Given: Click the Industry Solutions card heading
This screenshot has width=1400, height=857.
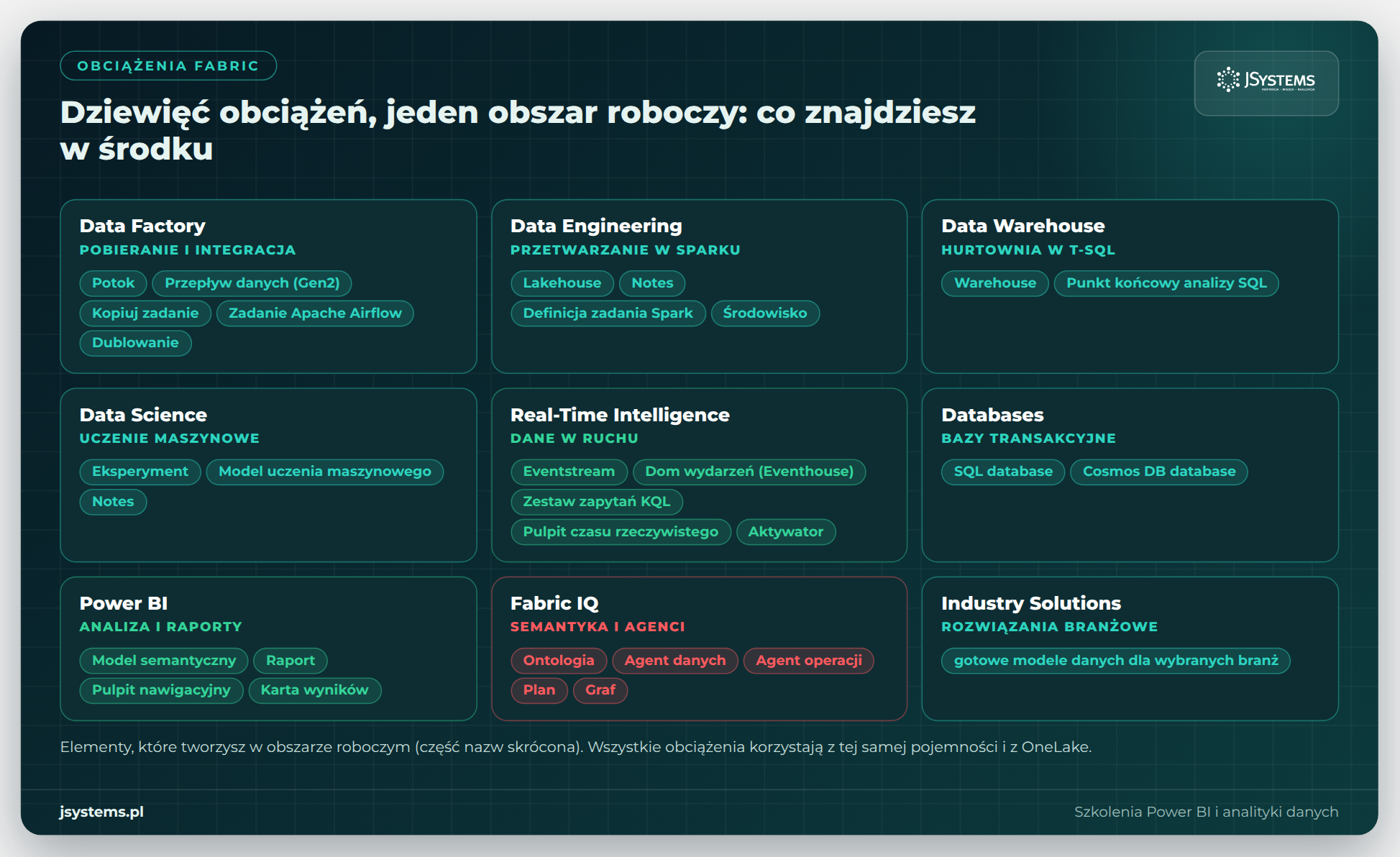Looking at the screenshot, I should click(x=1031, y=603).
